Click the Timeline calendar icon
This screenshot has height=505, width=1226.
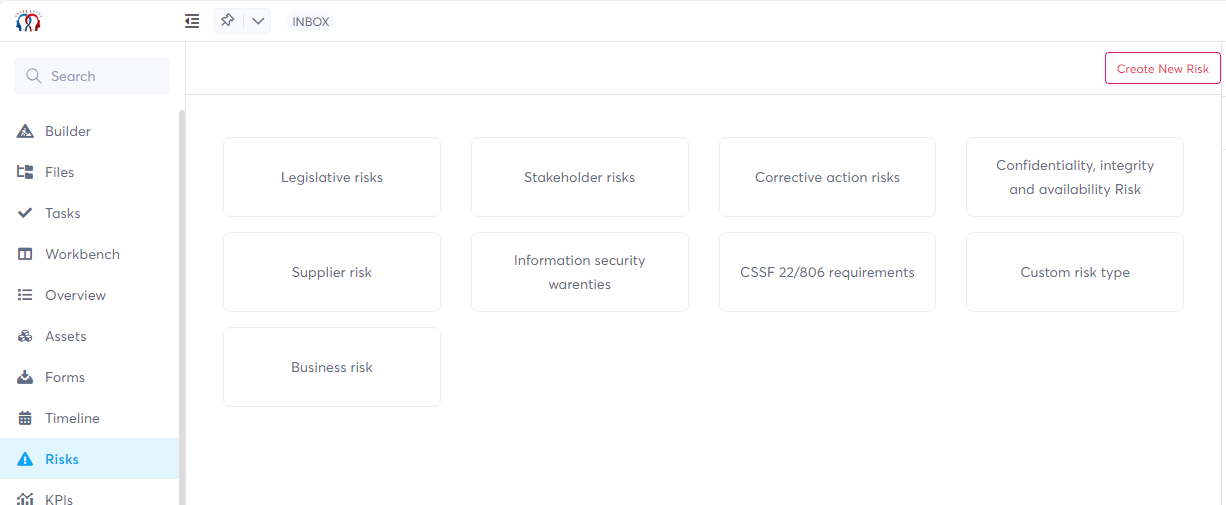[x=26, y=418]
